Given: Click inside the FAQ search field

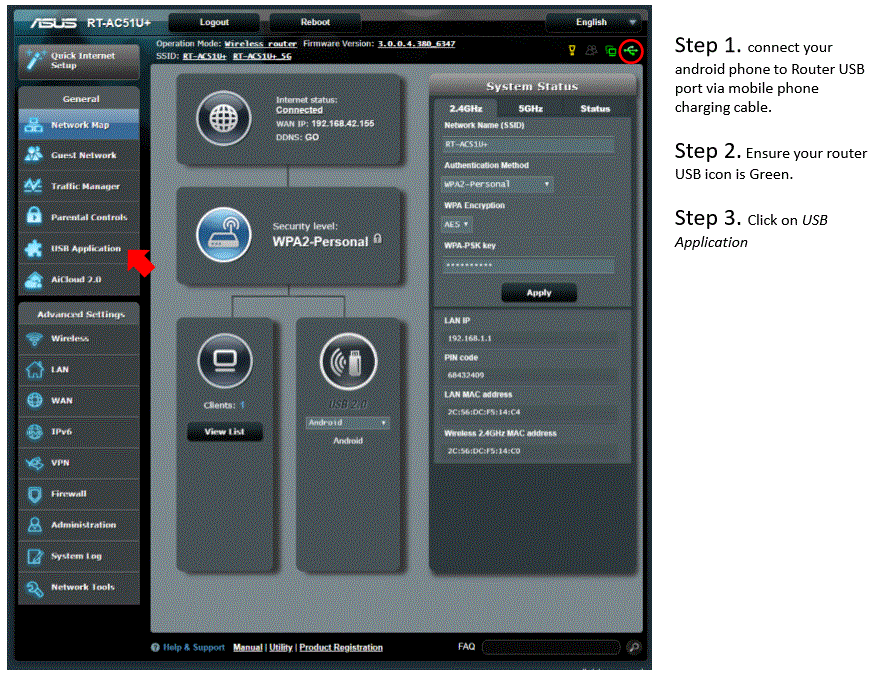Looking at the screenshot, I should coord(550,647).
